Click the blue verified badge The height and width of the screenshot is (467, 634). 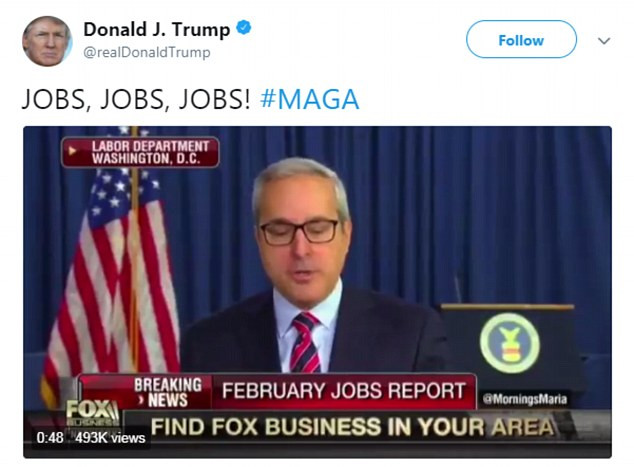[x=244, y=27]
